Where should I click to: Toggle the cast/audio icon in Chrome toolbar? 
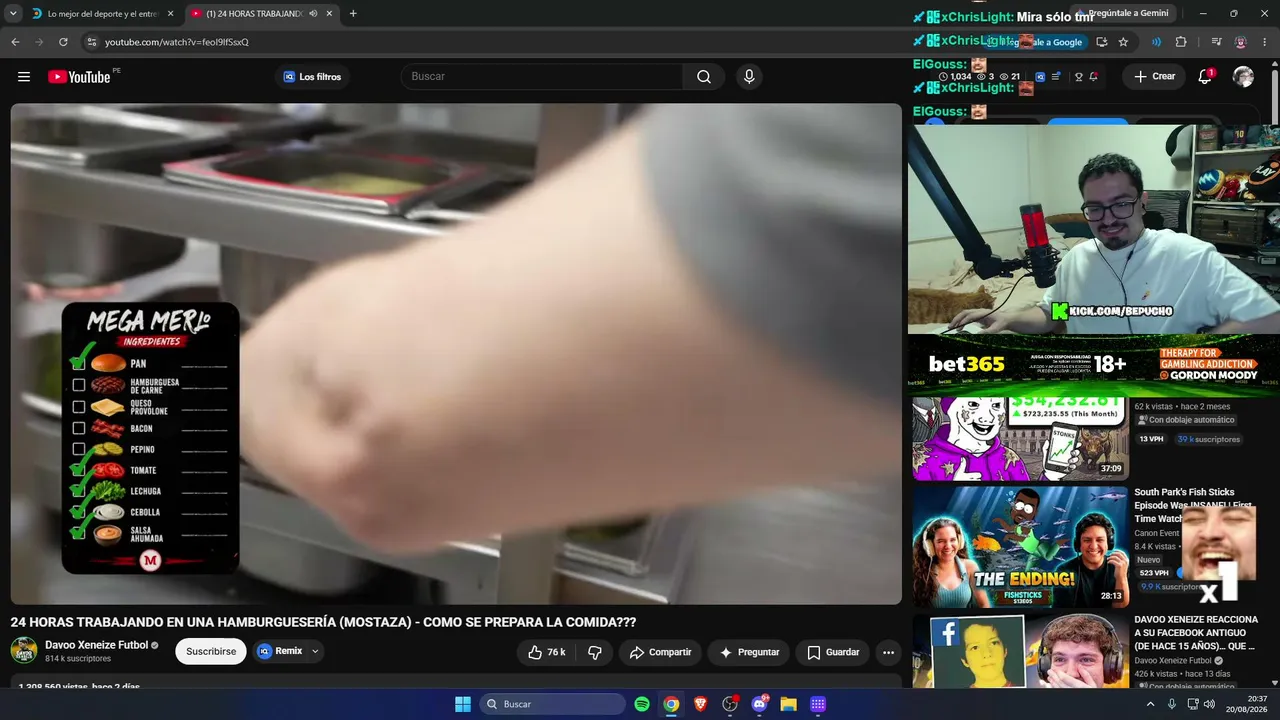click(1156, 42)
